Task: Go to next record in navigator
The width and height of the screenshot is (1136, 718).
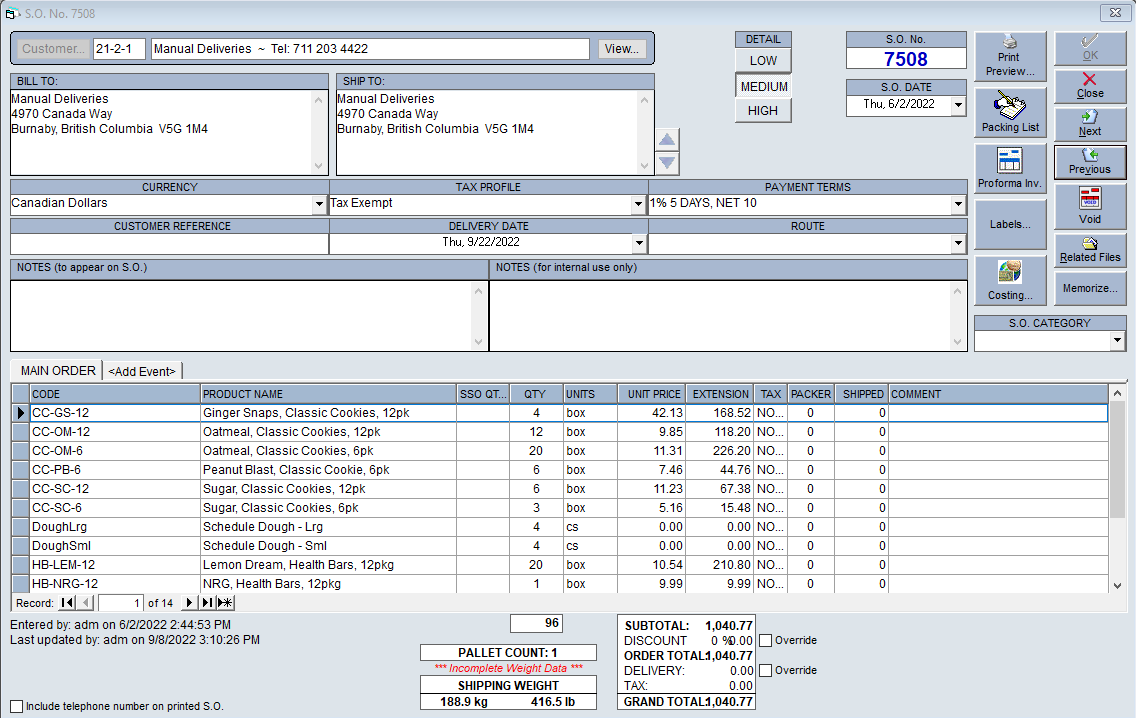Action: click(x=189, y=603)
